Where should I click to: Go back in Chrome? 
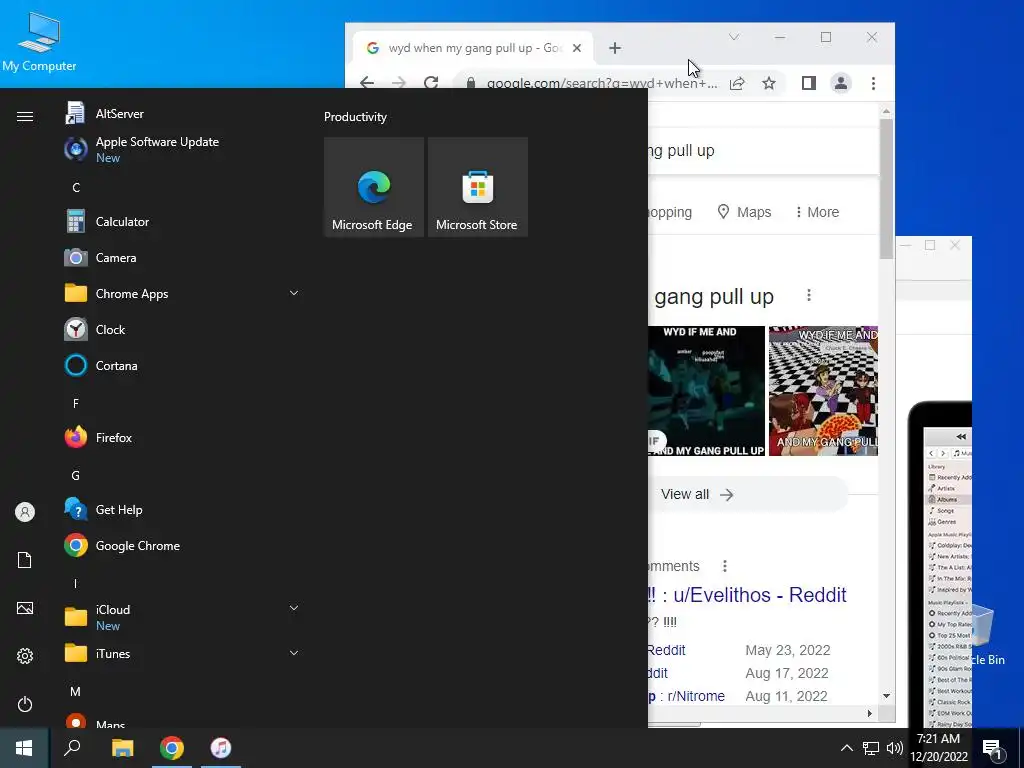pyautogui.click(x=367, y=83)
